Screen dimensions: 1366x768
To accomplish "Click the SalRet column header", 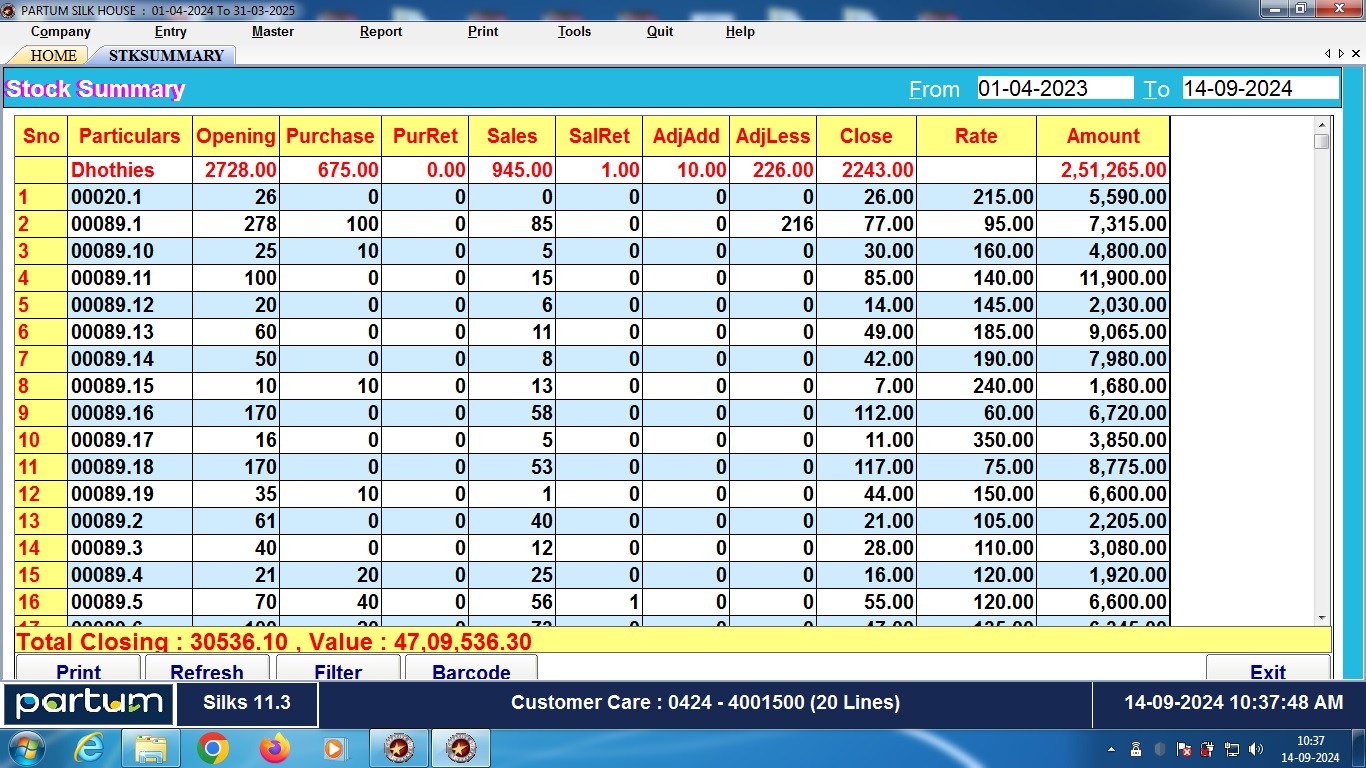I will pos(599,136).
